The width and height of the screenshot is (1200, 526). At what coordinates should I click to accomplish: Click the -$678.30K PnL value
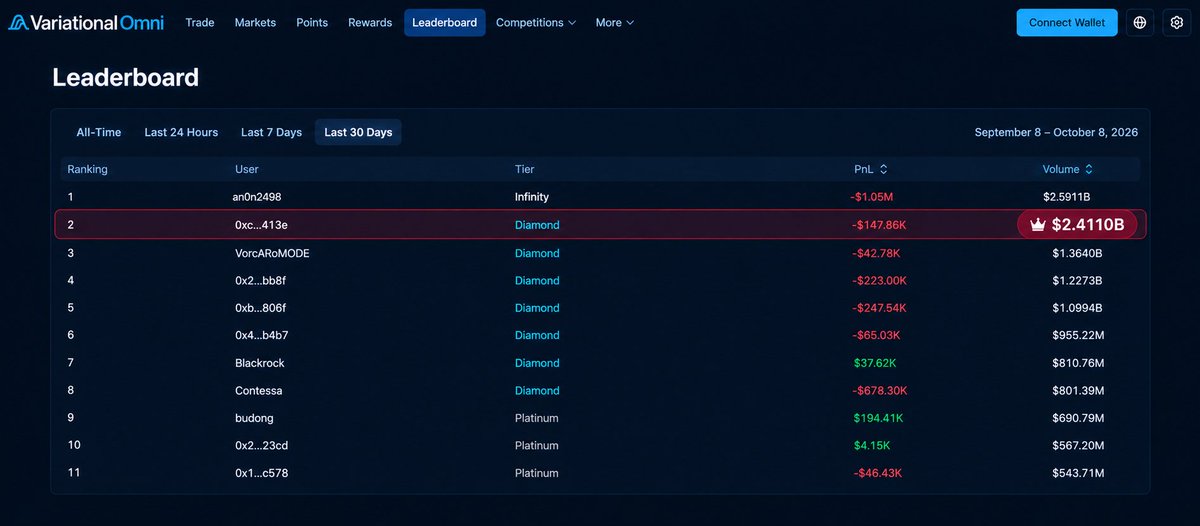click(x=879, y=390)
